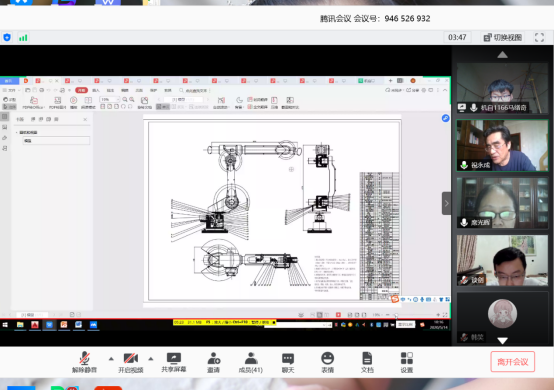Open the 文件 menu in WPS
The image size is (554, 390).
pyautogui.click(x=11, y=90)
